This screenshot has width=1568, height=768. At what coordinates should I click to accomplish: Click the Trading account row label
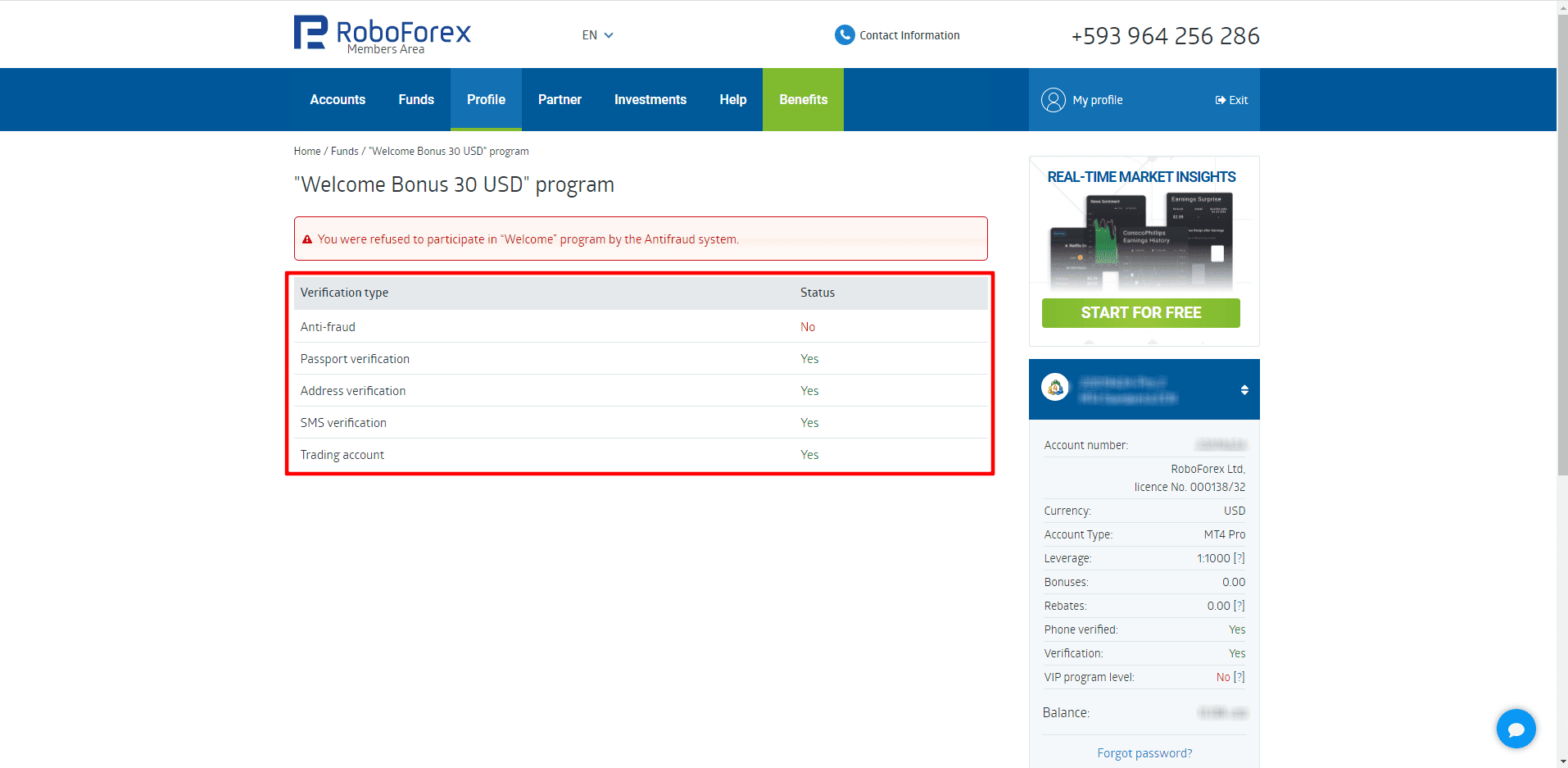click(x=342, y=455)
